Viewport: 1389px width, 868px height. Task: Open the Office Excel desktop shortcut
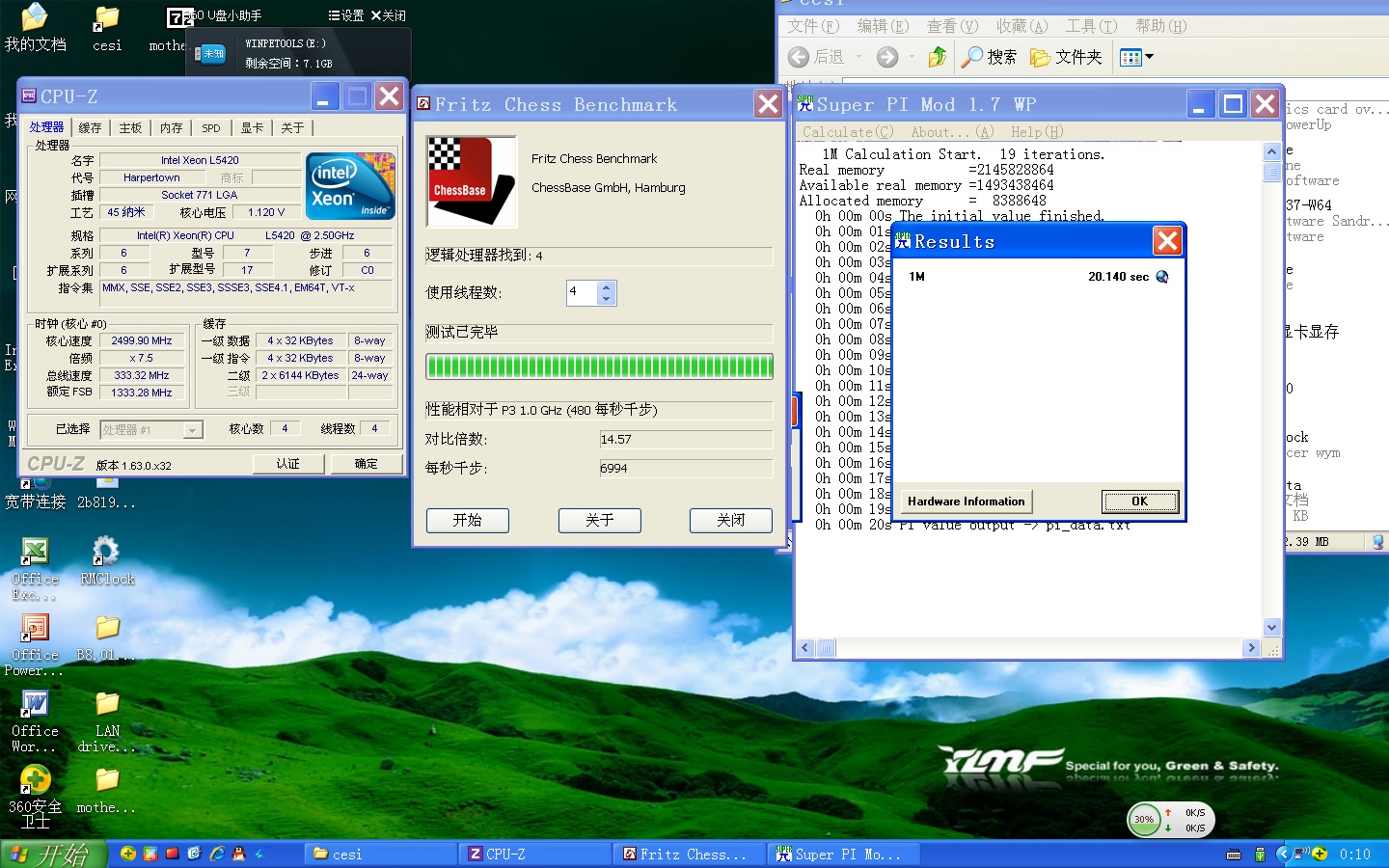tap(35, 569)
